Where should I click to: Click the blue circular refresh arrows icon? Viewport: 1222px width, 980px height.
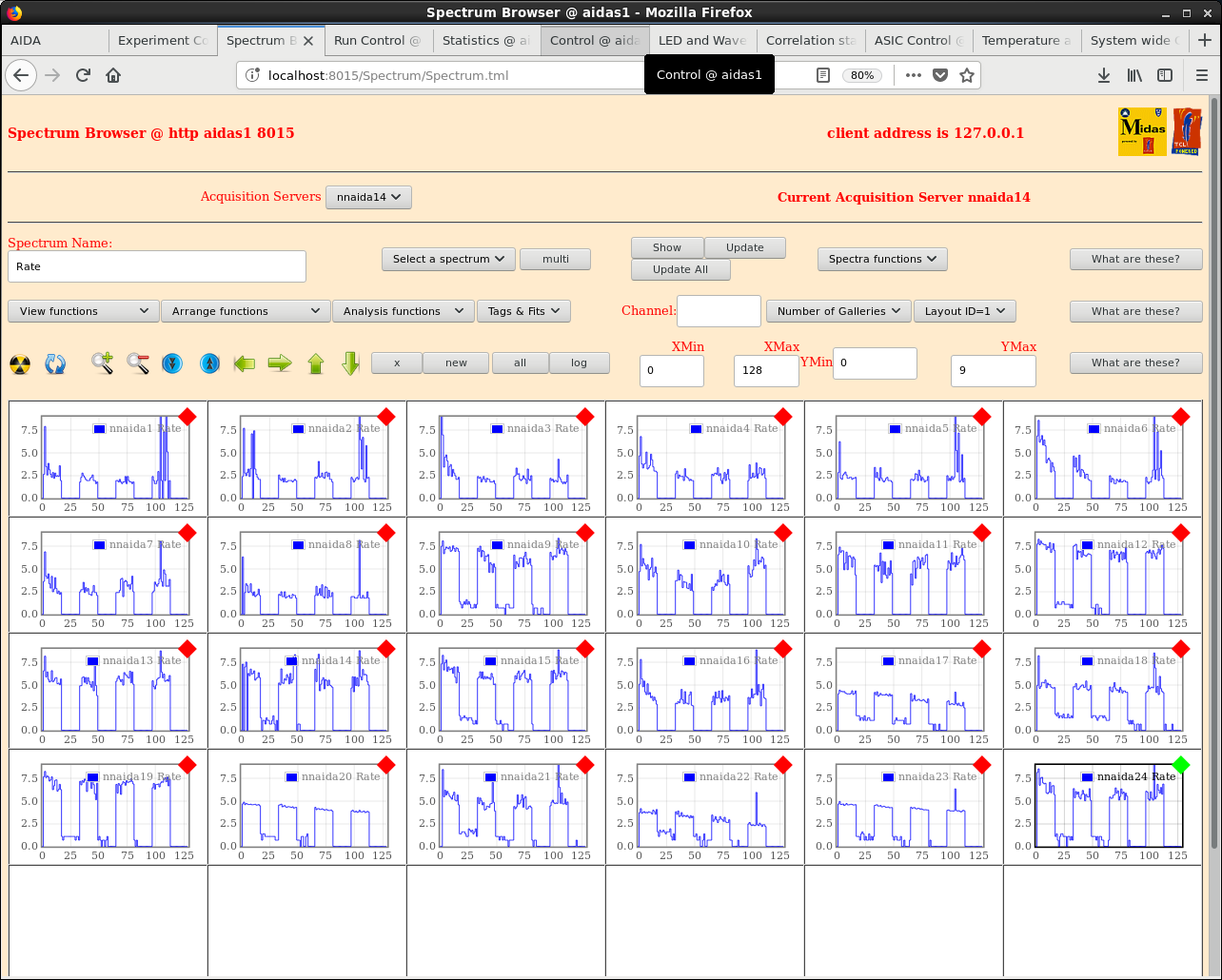click(x=55, y=363)
